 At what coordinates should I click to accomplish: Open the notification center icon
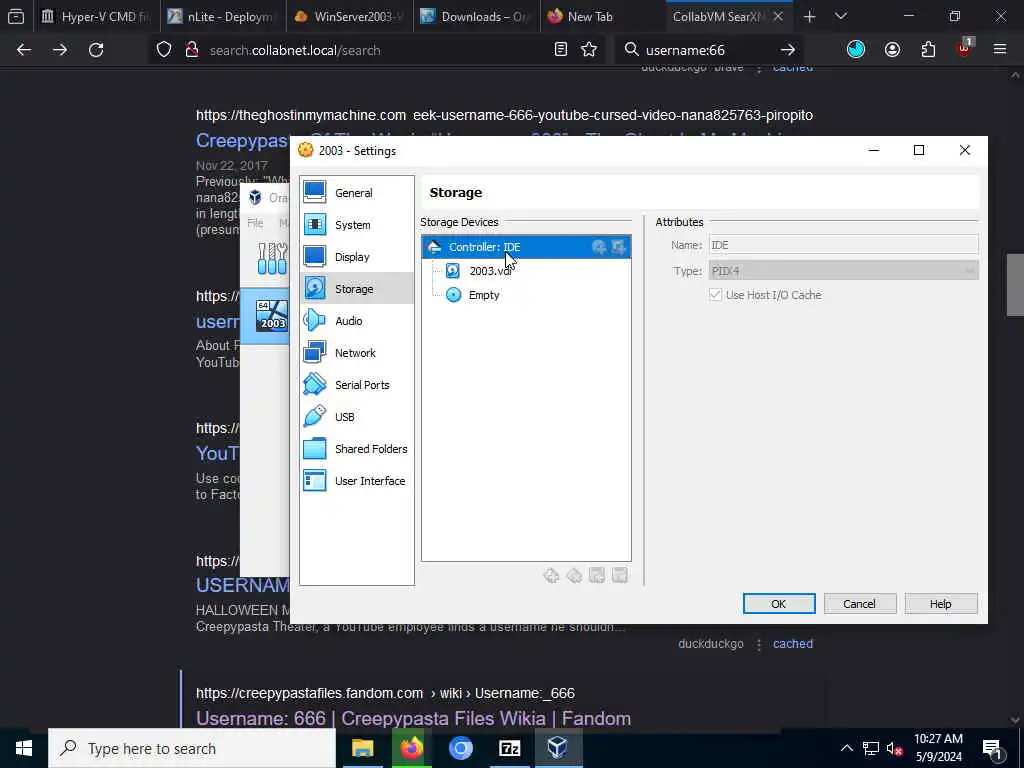coord(992,748)
